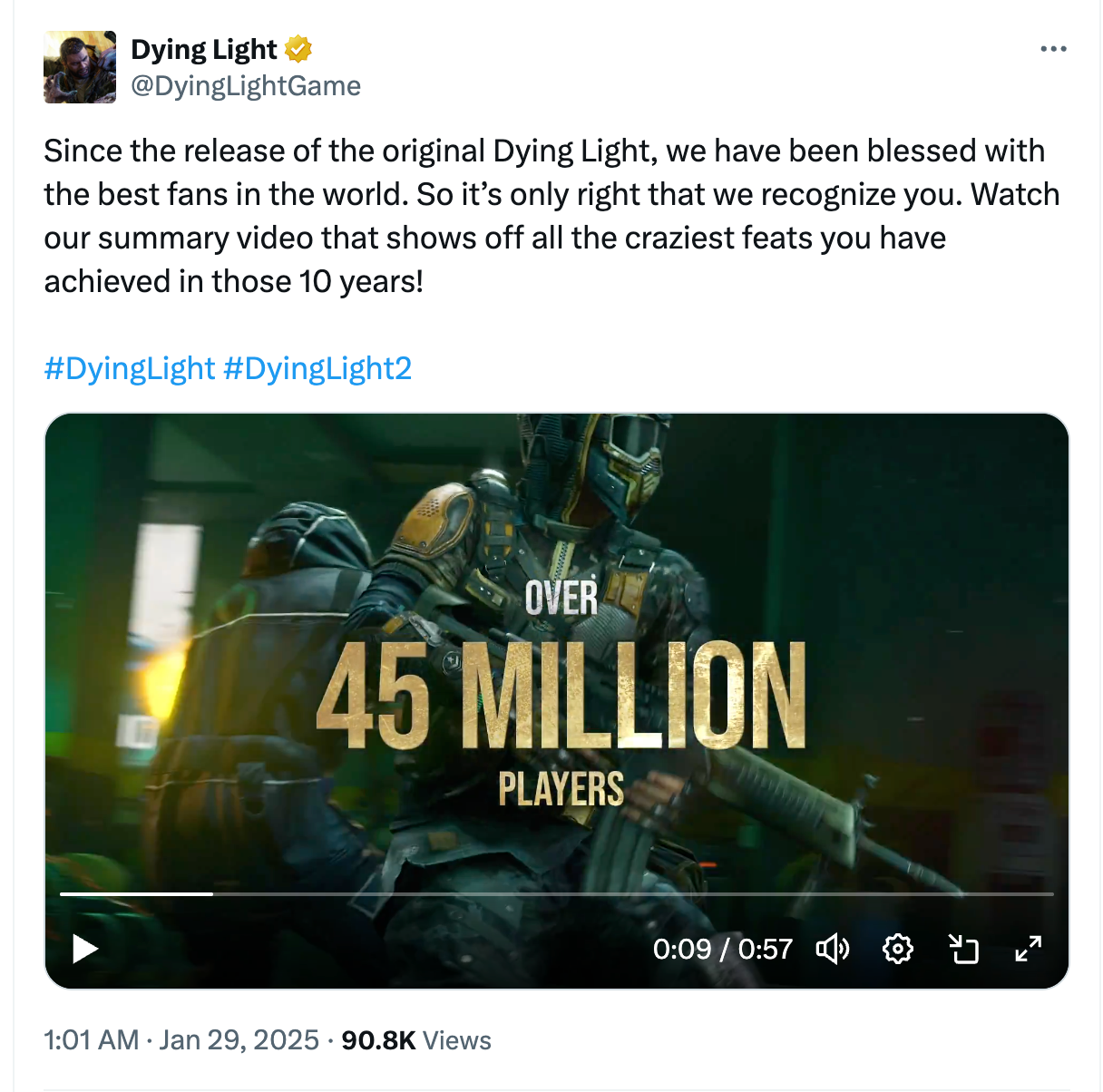This screenshot has width=1103, height=1092.
Task: Open the #DyingLight2 hashtag
Action: [317, 368]
